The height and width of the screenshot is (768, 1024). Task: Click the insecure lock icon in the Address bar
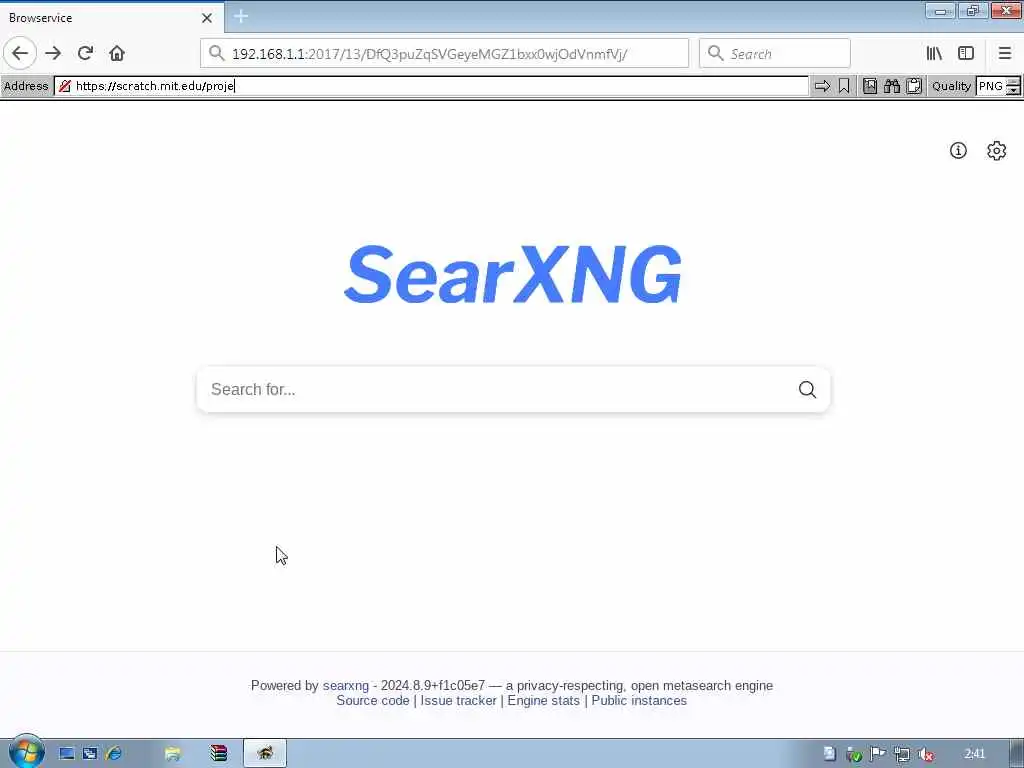65,86
